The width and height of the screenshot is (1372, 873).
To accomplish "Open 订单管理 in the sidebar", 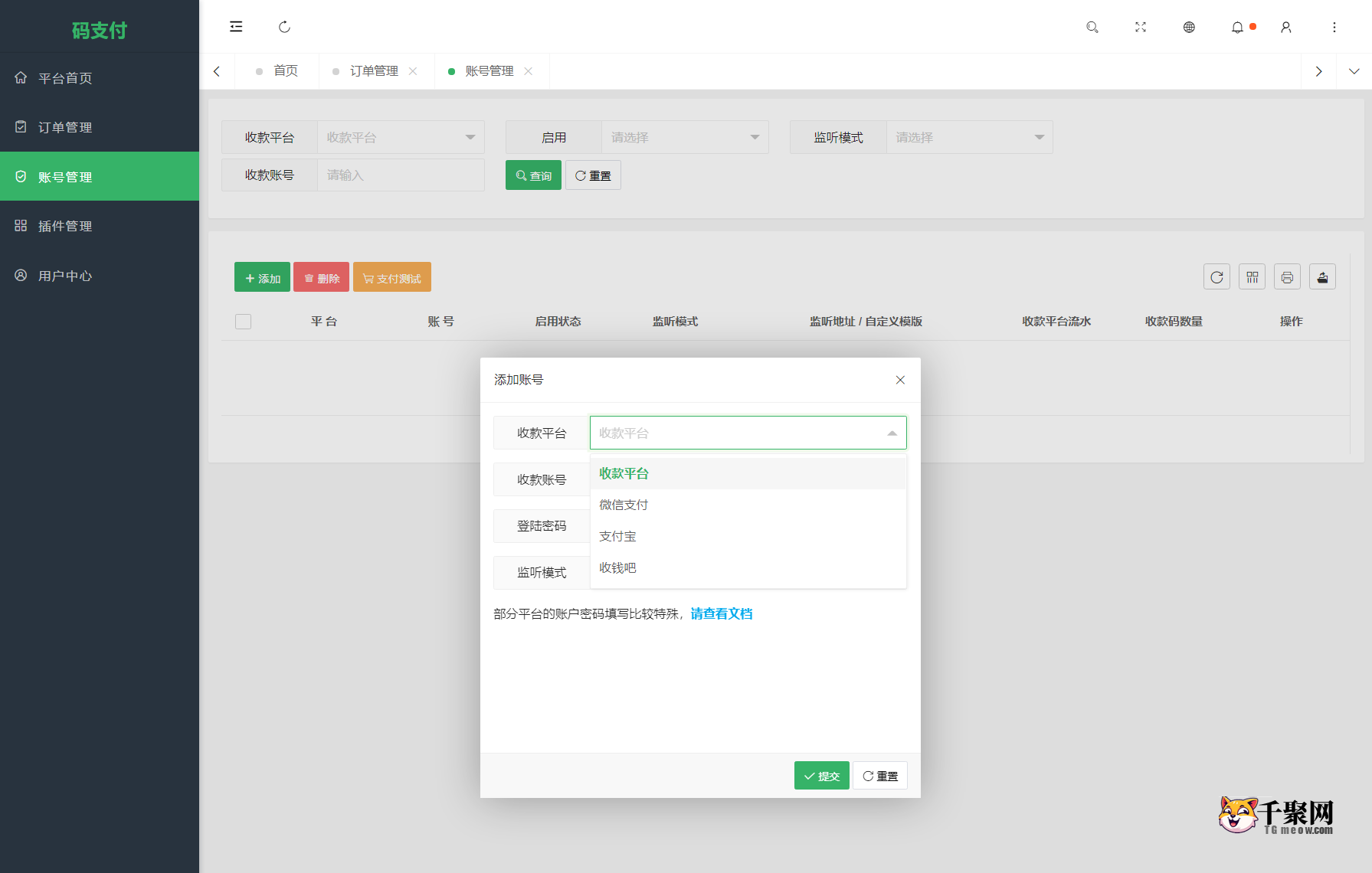I will pyautogui.click(x=100, y=127).
